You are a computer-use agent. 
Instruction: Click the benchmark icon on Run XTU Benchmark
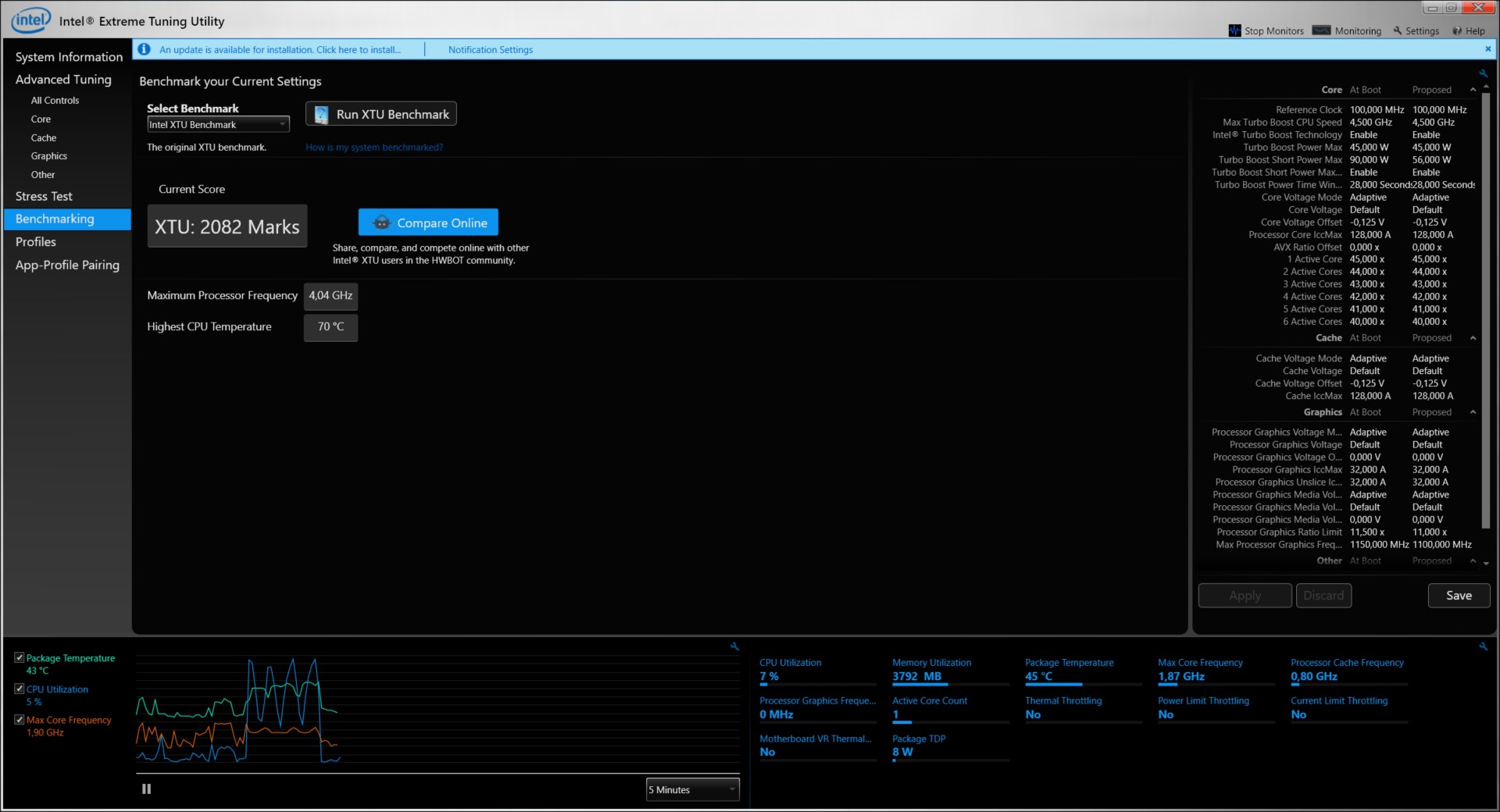click(320, 115)
